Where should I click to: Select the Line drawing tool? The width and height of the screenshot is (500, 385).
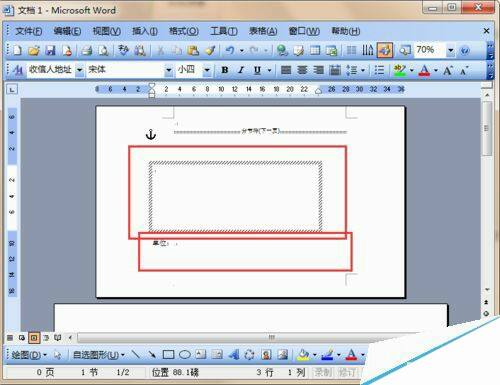click(x=136, y=354)
